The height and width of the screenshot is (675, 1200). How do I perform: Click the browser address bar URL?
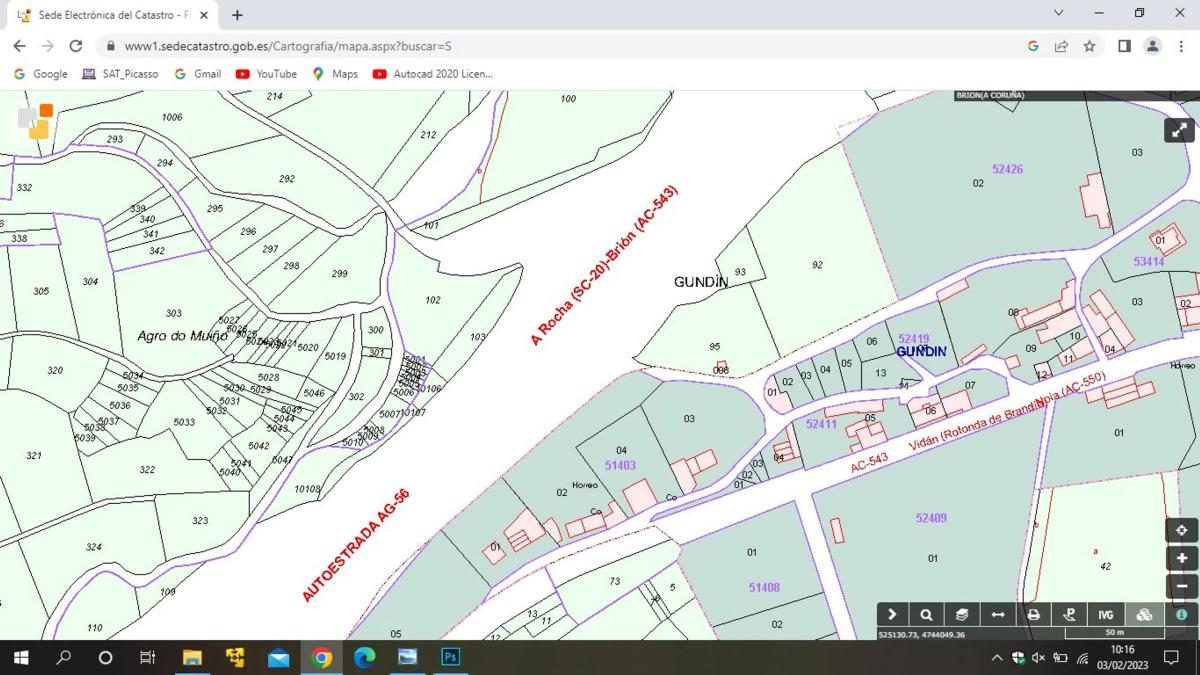pyautogui.click(x=288, y=46)
